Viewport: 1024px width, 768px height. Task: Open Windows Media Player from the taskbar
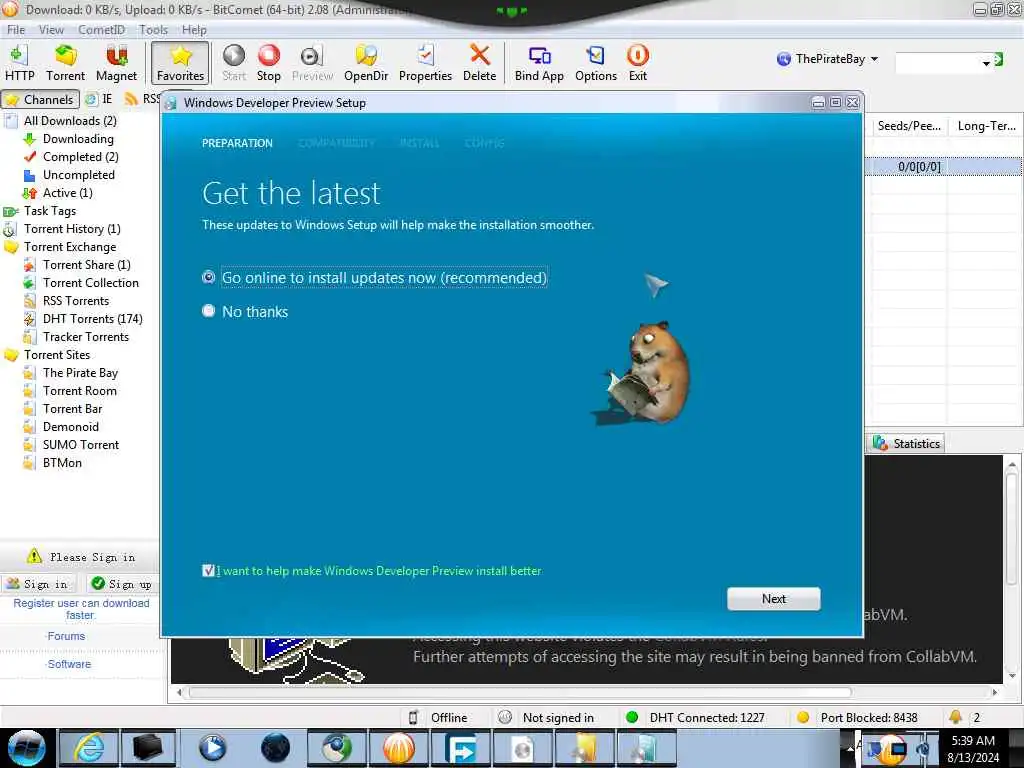(212, 748)
